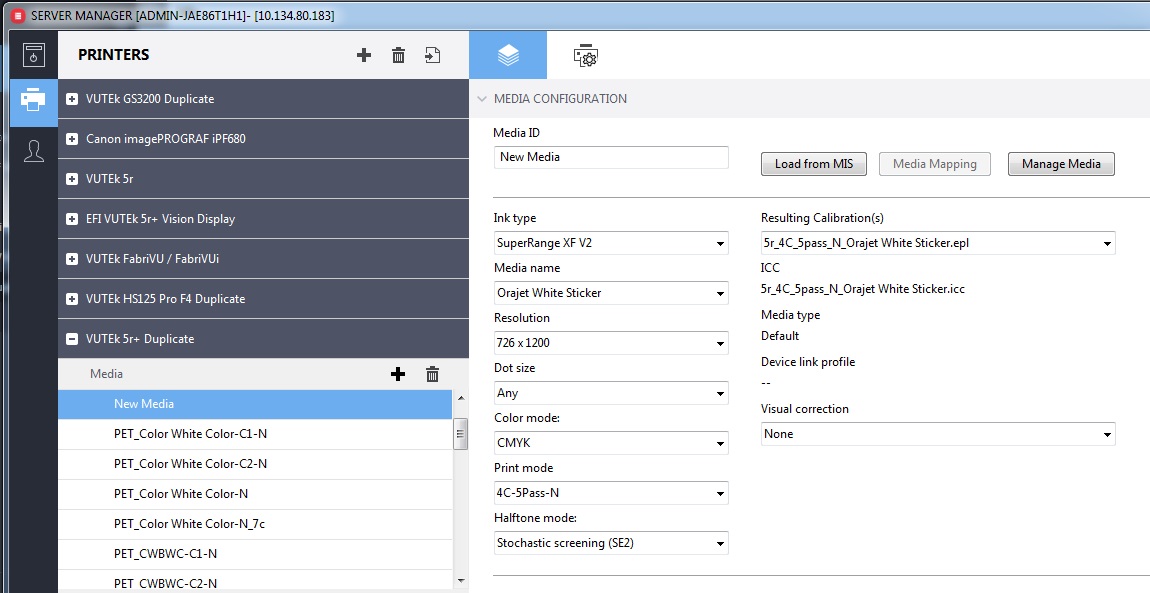Switch to the printer settings gear tab
This screenshot has width=1150, height=593.
[585, 56]
